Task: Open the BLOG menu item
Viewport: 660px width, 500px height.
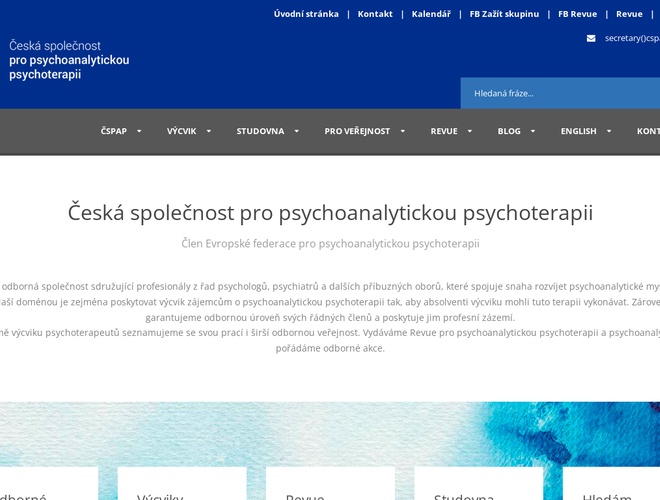Action: pyautogui.click(x=509, y=131)
